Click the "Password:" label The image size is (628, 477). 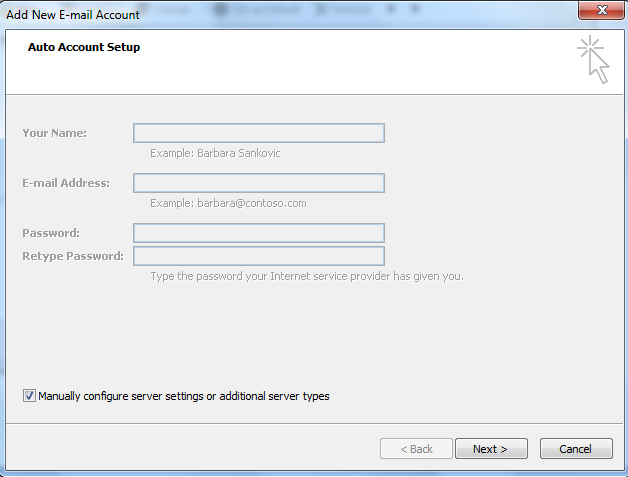pyautogui.click(x=51, y=233)
